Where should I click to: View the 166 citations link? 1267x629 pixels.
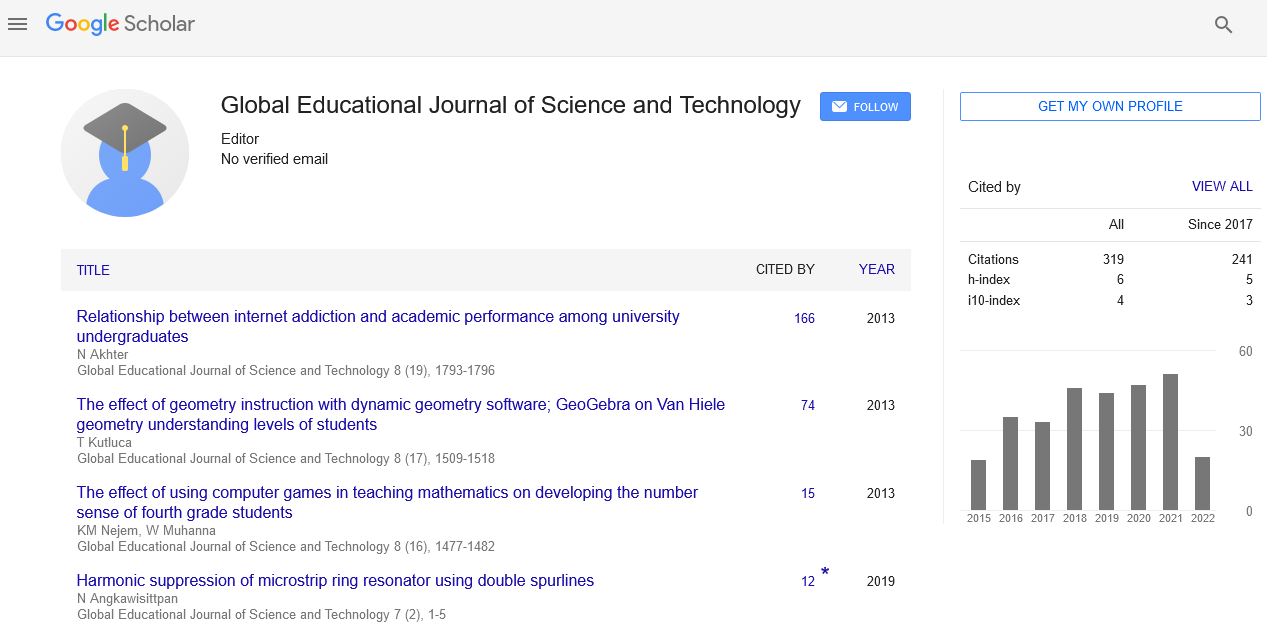pyautogui.click(x=804, y=319)
